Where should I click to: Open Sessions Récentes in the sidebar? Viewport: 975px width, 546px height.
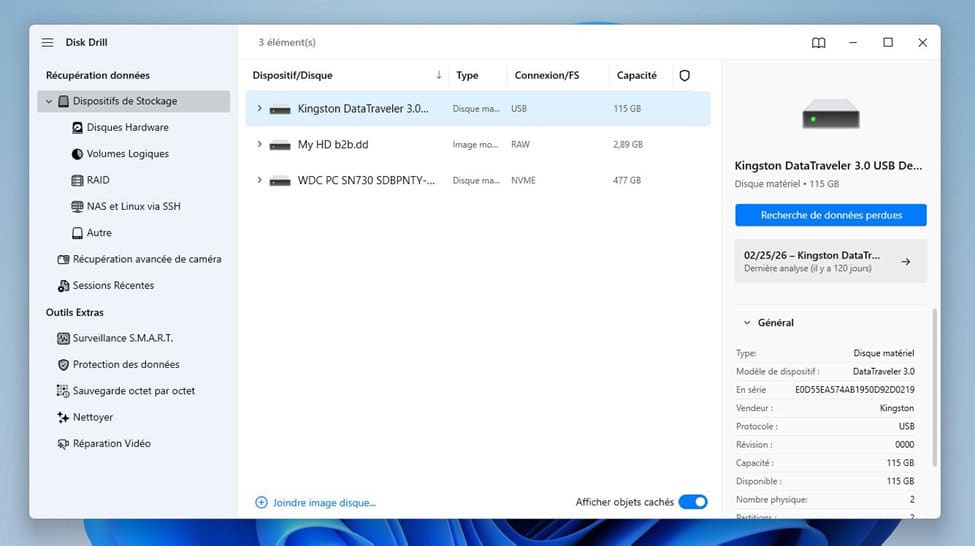[106, 285]
